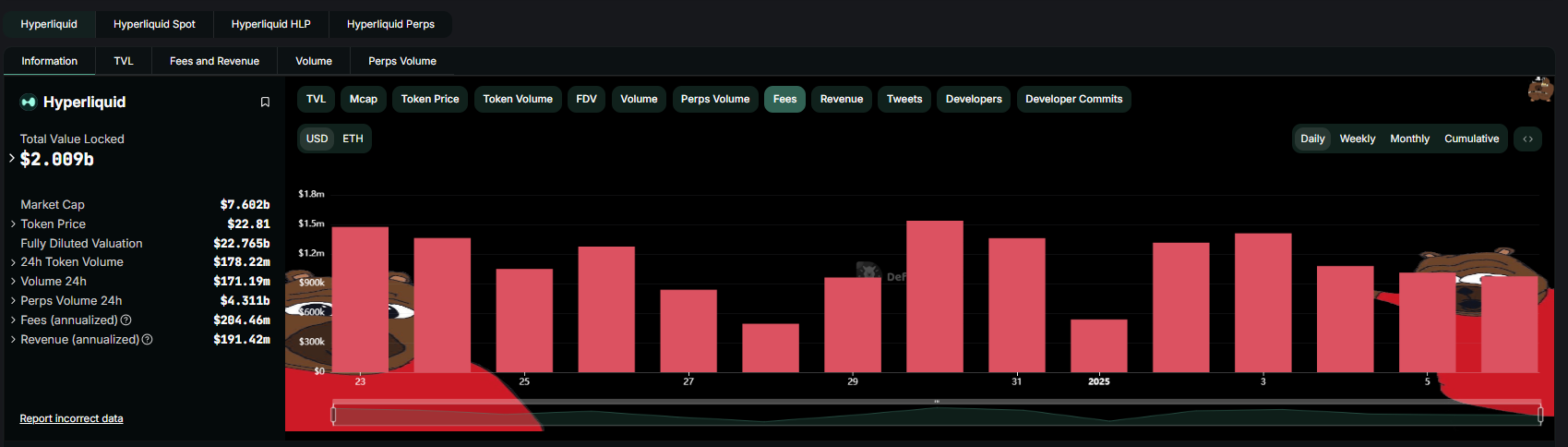The height and width of the screenshot is (447, 1568).
Task: Click the Hyperliquid logo icon
Action: (29, 102)
